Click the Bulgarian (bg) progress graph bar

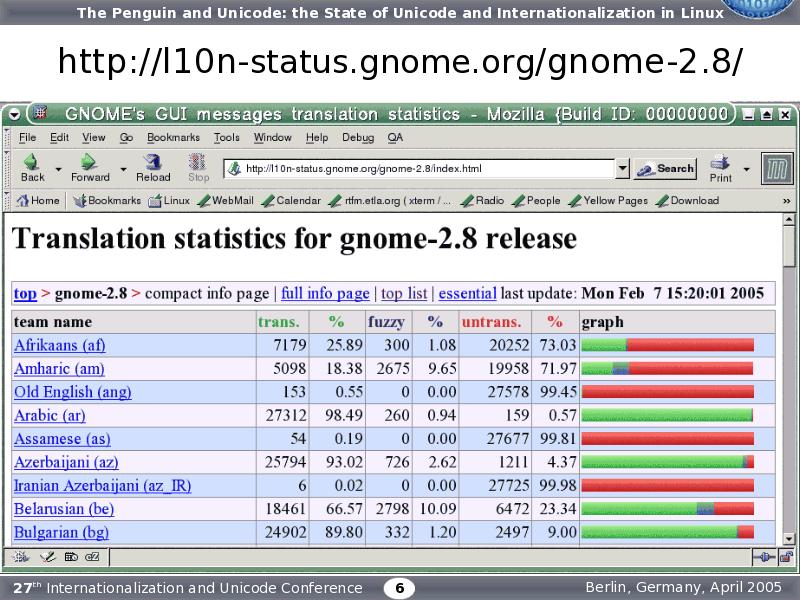pos(667,532)
